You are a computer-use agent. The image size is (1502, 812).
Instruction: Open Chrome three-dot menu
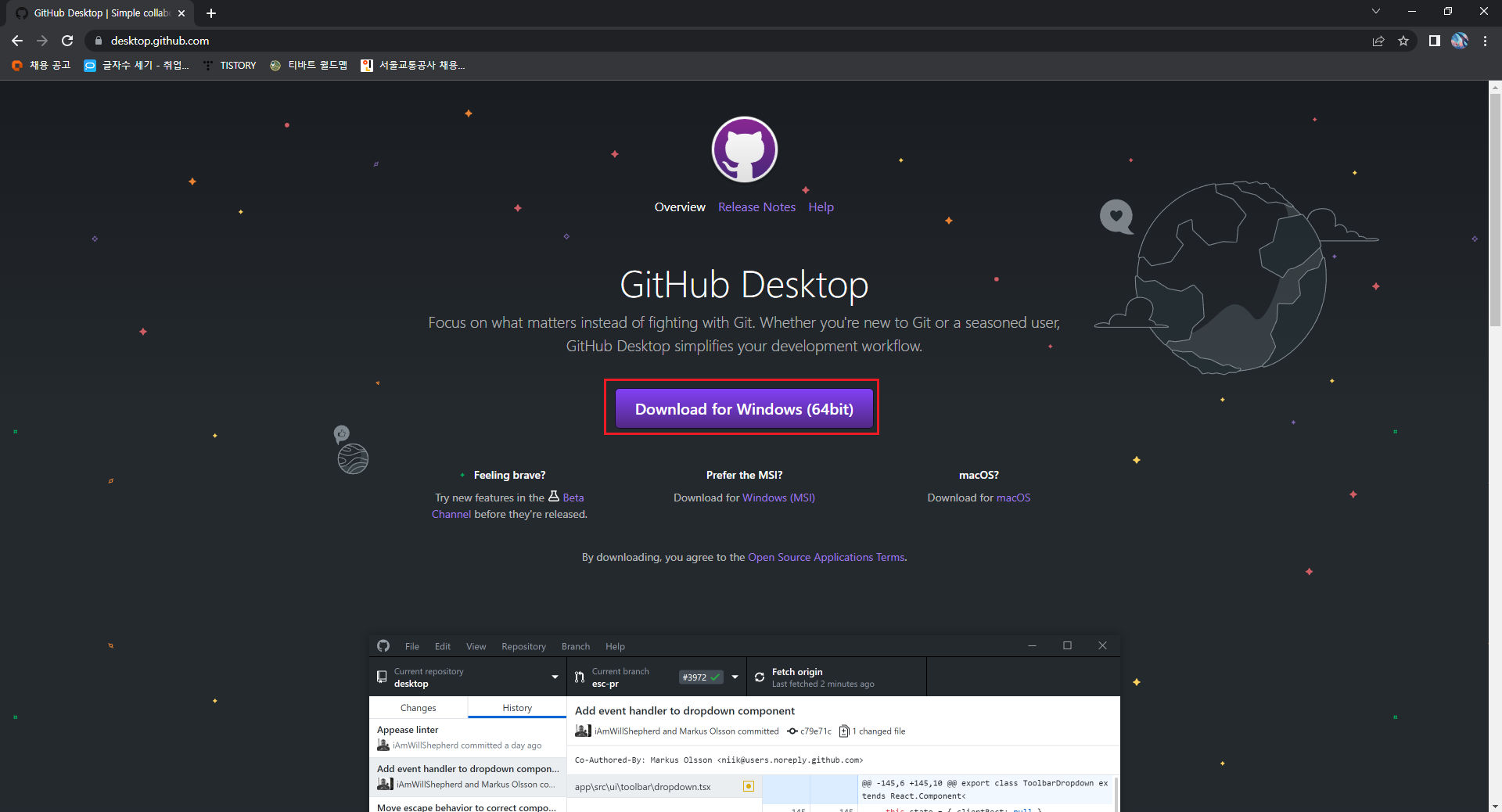pos(1485,41)
